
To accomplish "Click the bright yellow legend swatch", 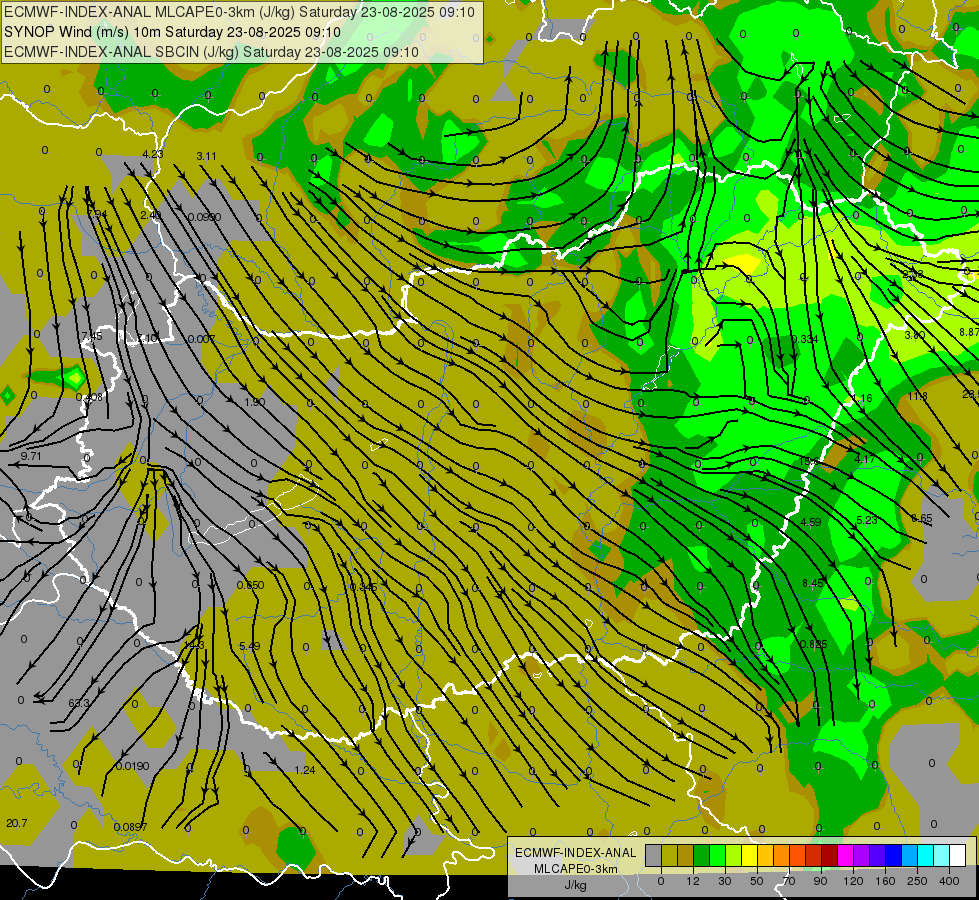I will pyautogui.click(x=750, y=855).
